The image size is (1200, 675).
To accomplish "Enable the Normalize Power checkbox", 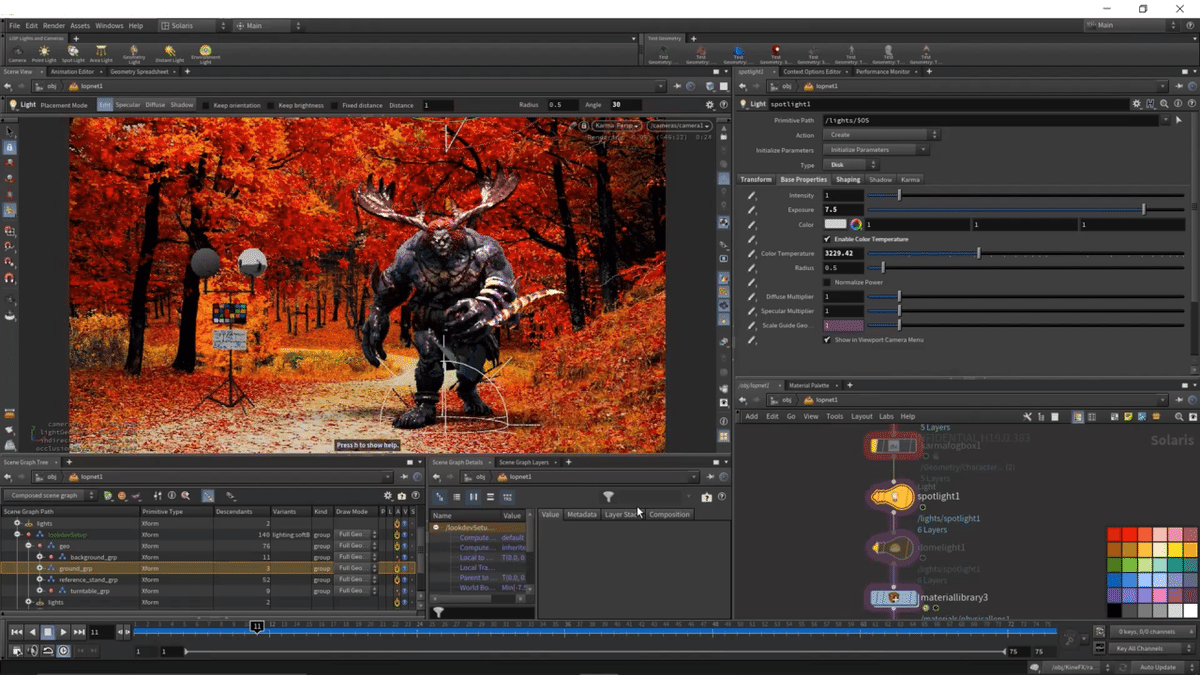I will [827, 282].
